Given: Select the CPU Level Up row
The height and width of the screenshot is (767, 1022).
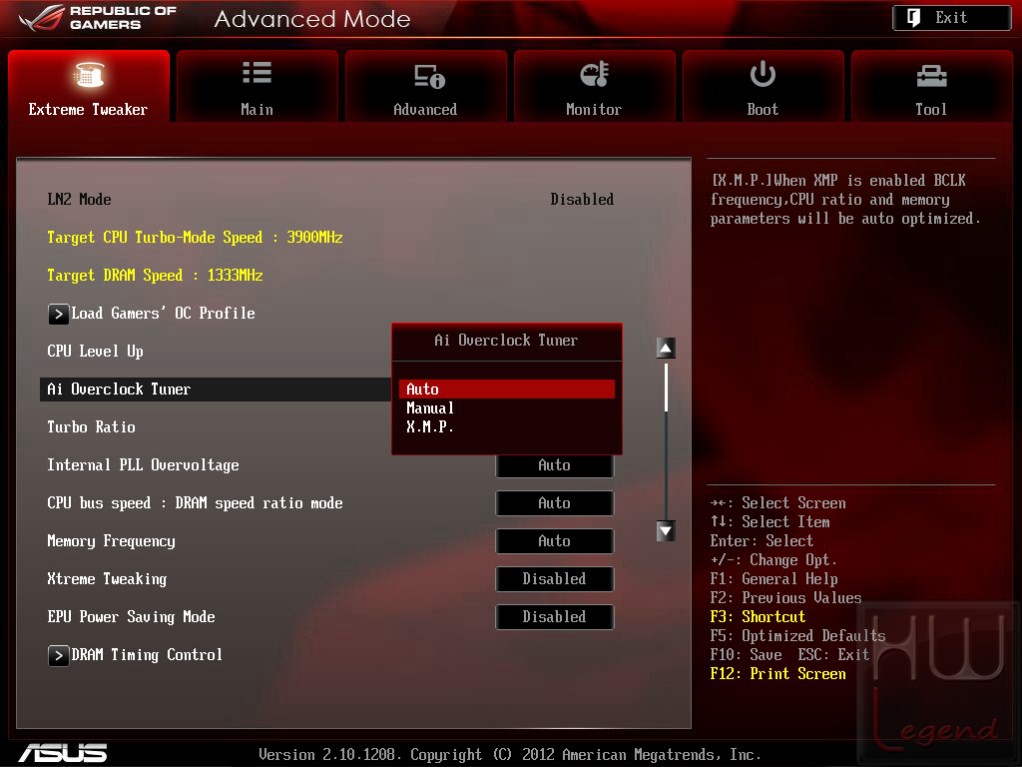Looking at the screenshot, I should [95, 351].
